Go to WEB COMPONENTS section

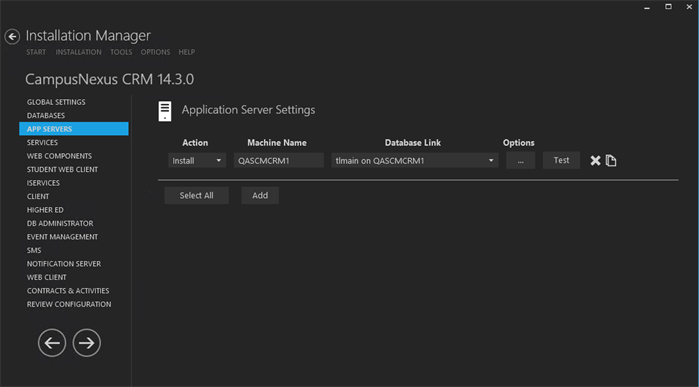click(59, 156)
